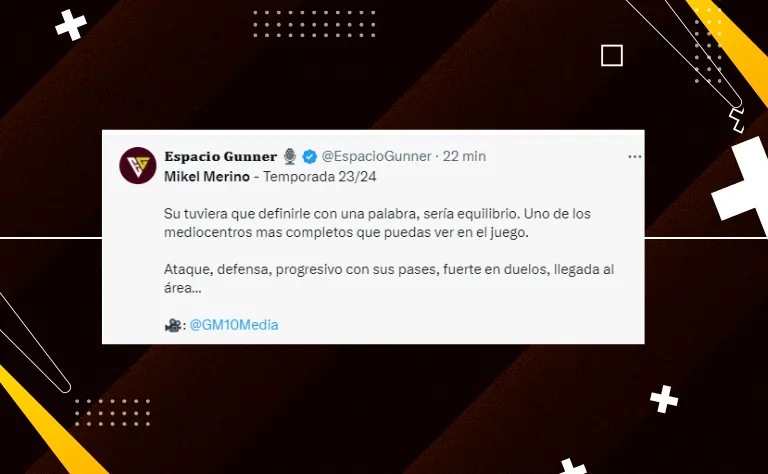
Task: Click the white outlined square shape
Action: [612, 55]
